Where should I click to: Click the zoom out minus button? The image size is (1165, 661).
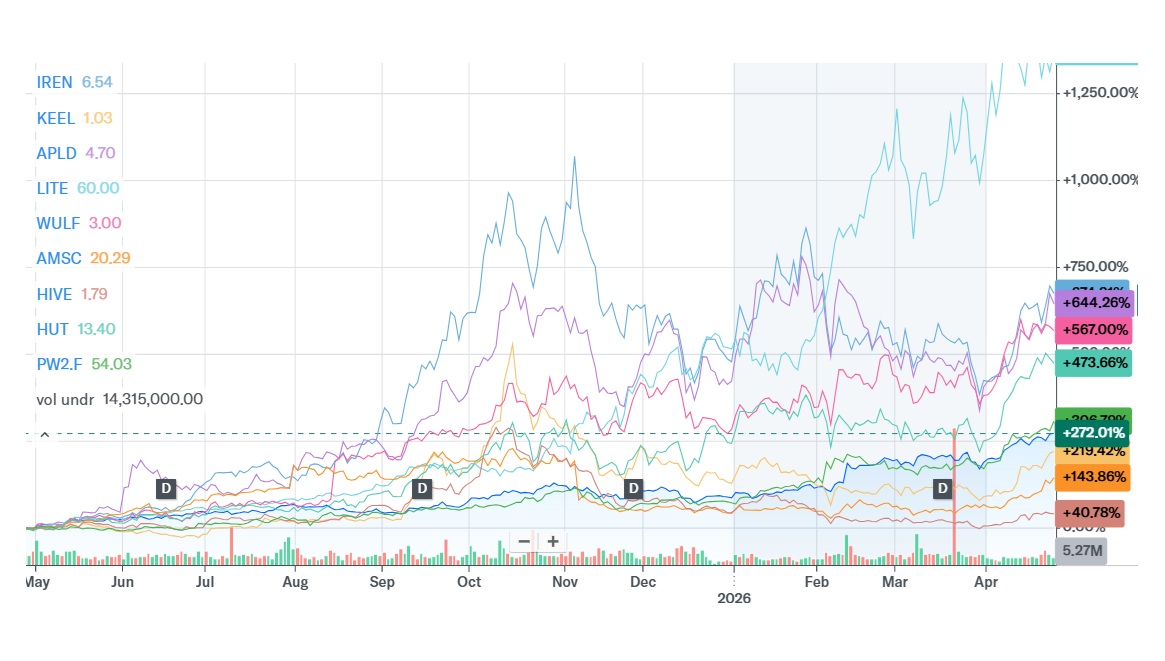tap(524, 541)
